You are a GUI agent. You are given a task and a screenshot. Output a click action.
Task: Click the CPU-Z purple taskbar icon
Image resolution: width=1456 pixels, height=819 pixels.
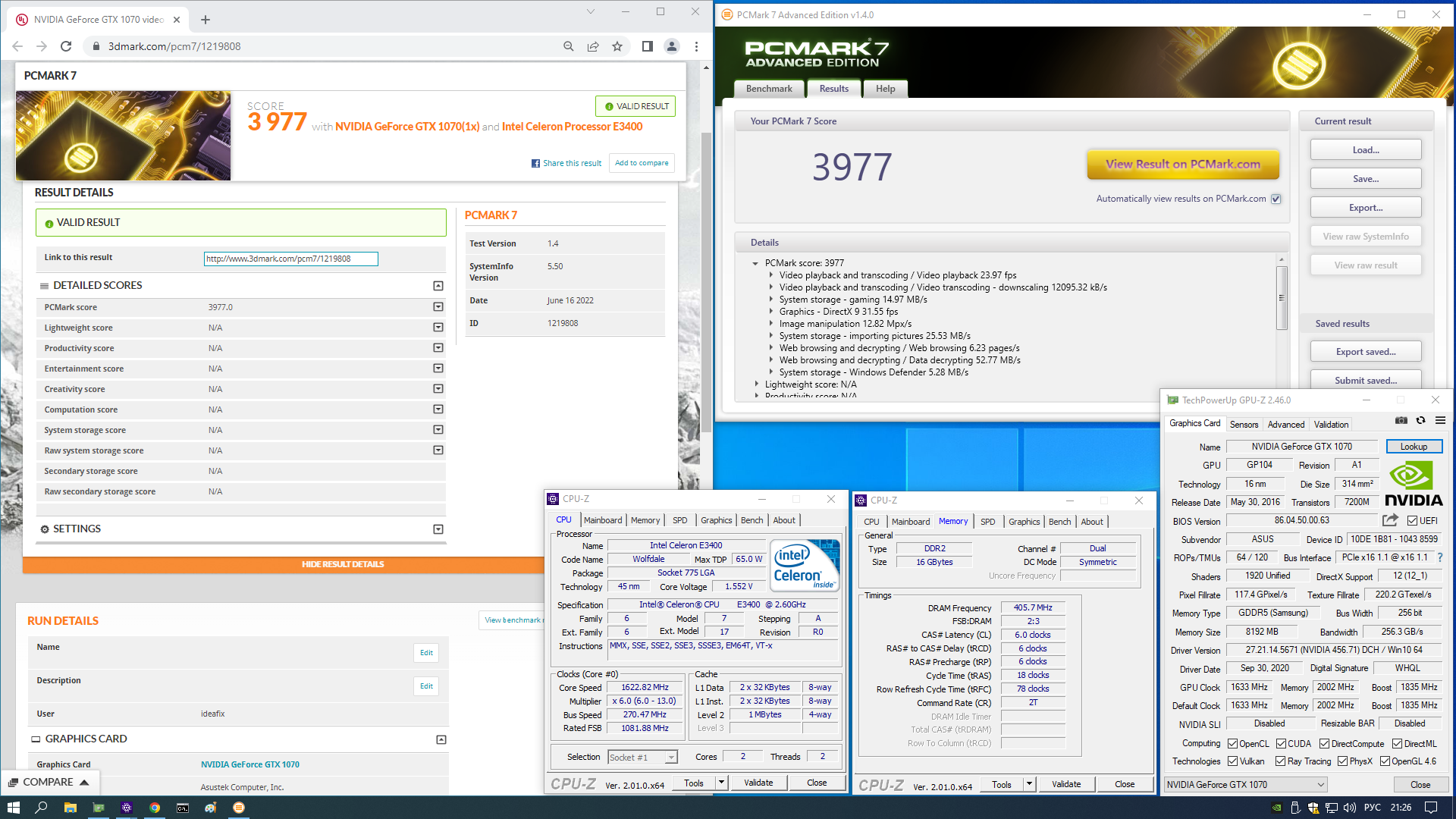[127, 808]
